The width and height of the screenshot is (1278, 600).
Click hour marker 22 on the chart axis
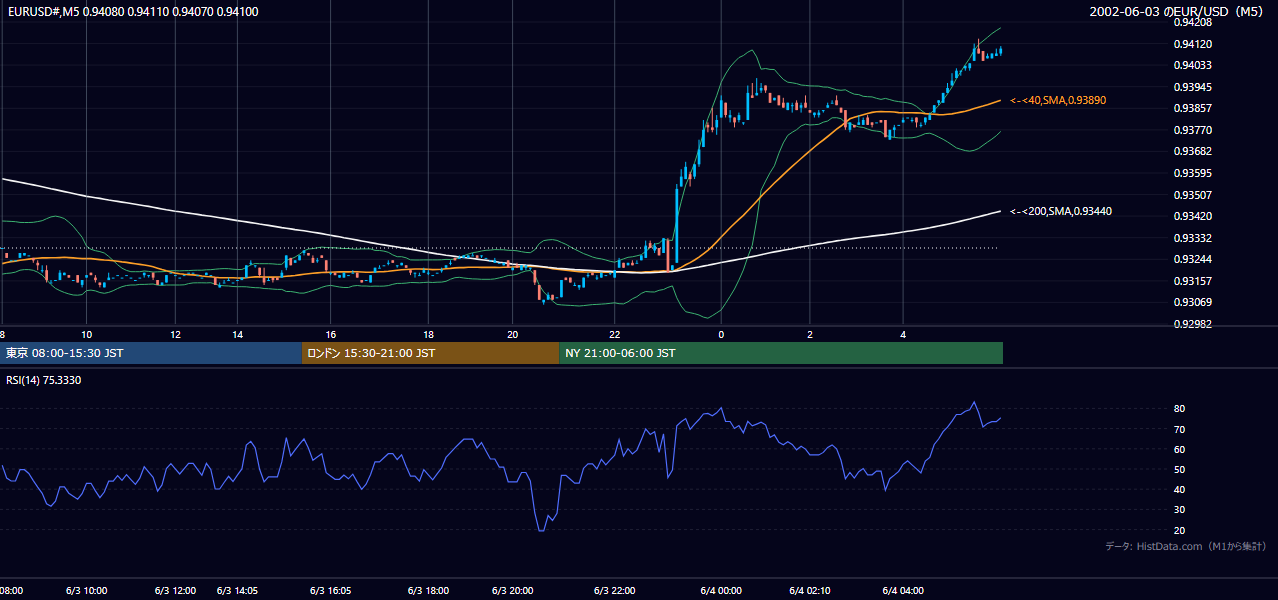[614, 335]
